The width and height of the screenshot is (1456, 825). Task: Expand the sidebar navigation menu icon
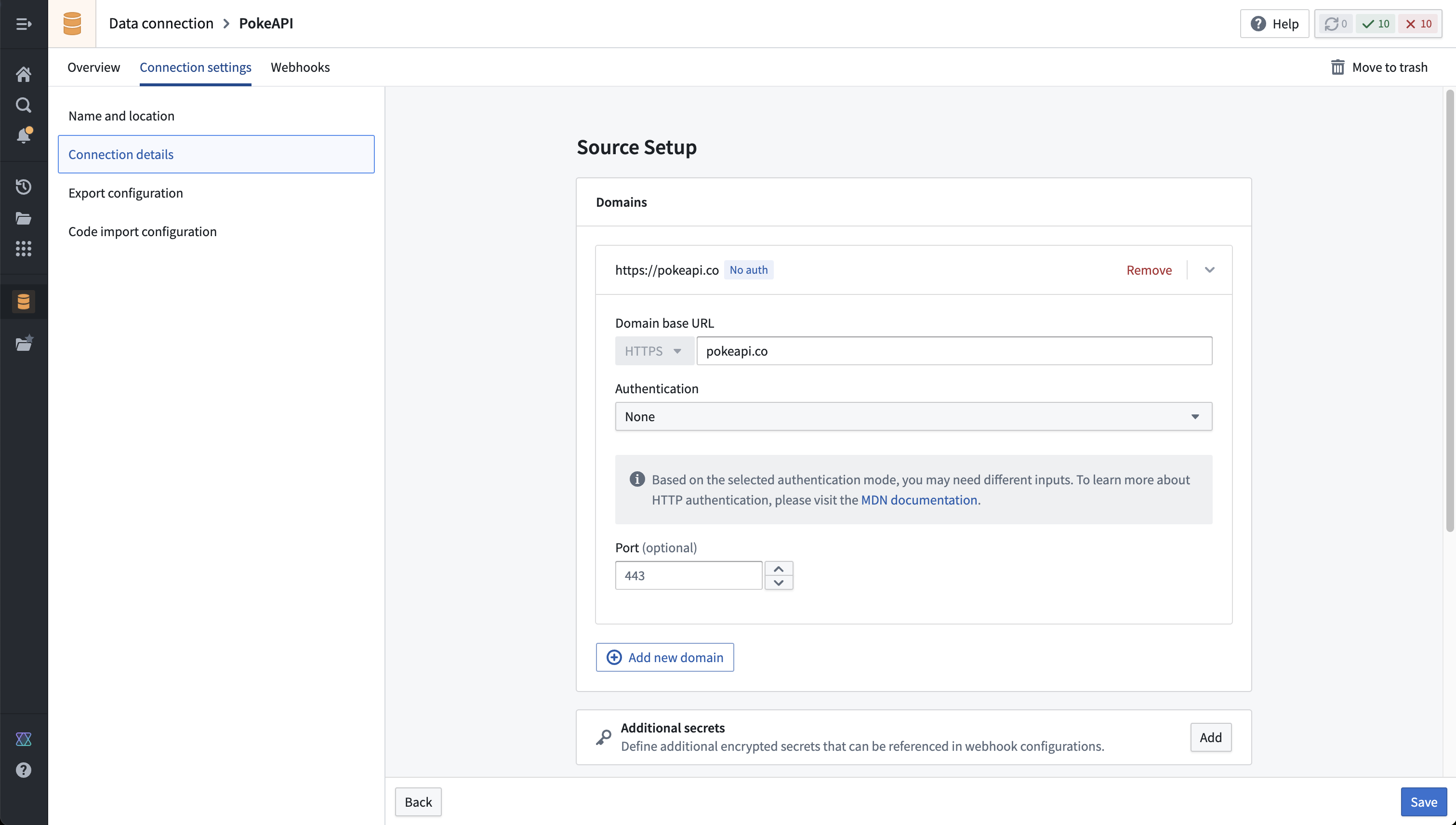coord(23,24)
